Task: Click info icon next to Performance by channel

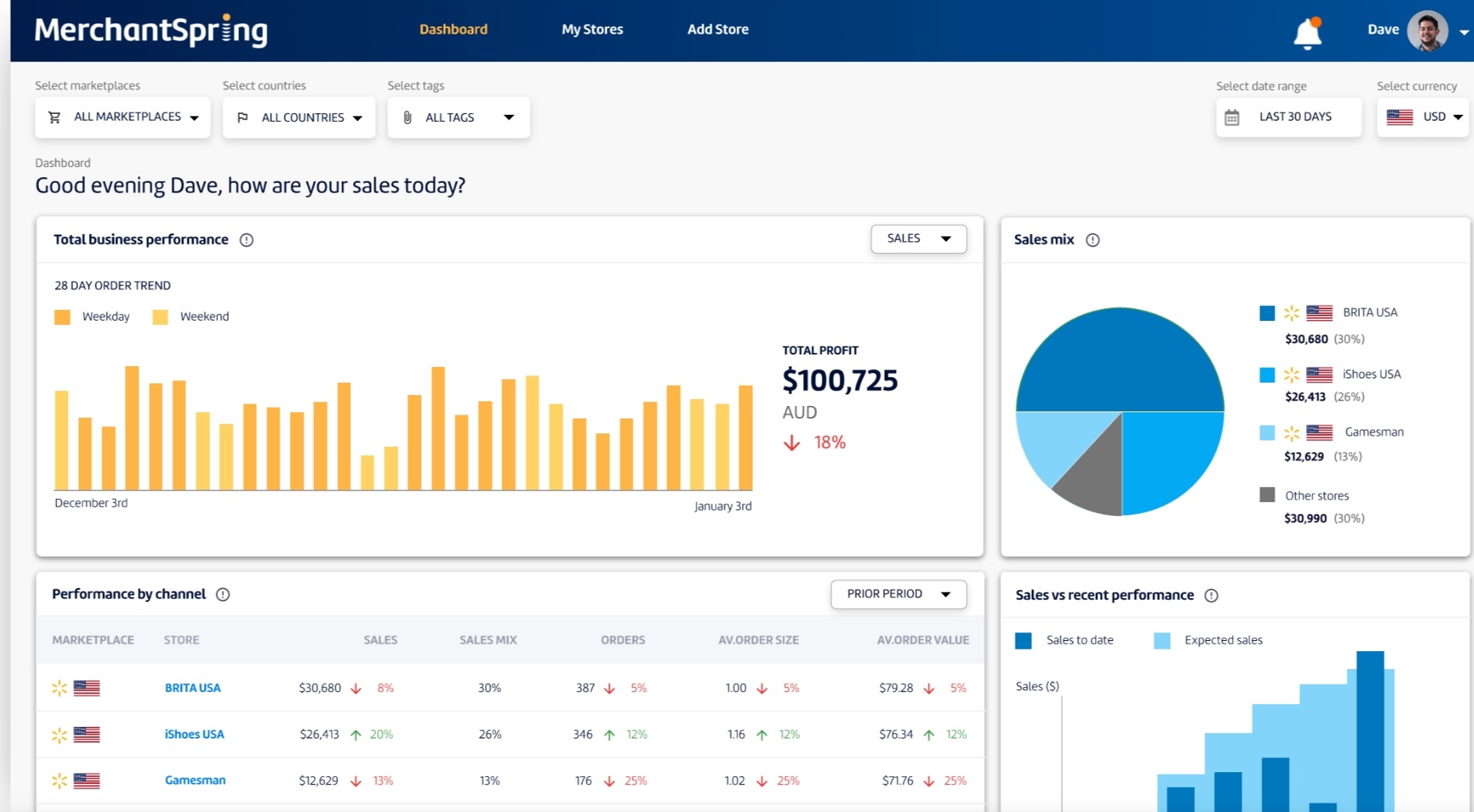Action: [223, 594]
